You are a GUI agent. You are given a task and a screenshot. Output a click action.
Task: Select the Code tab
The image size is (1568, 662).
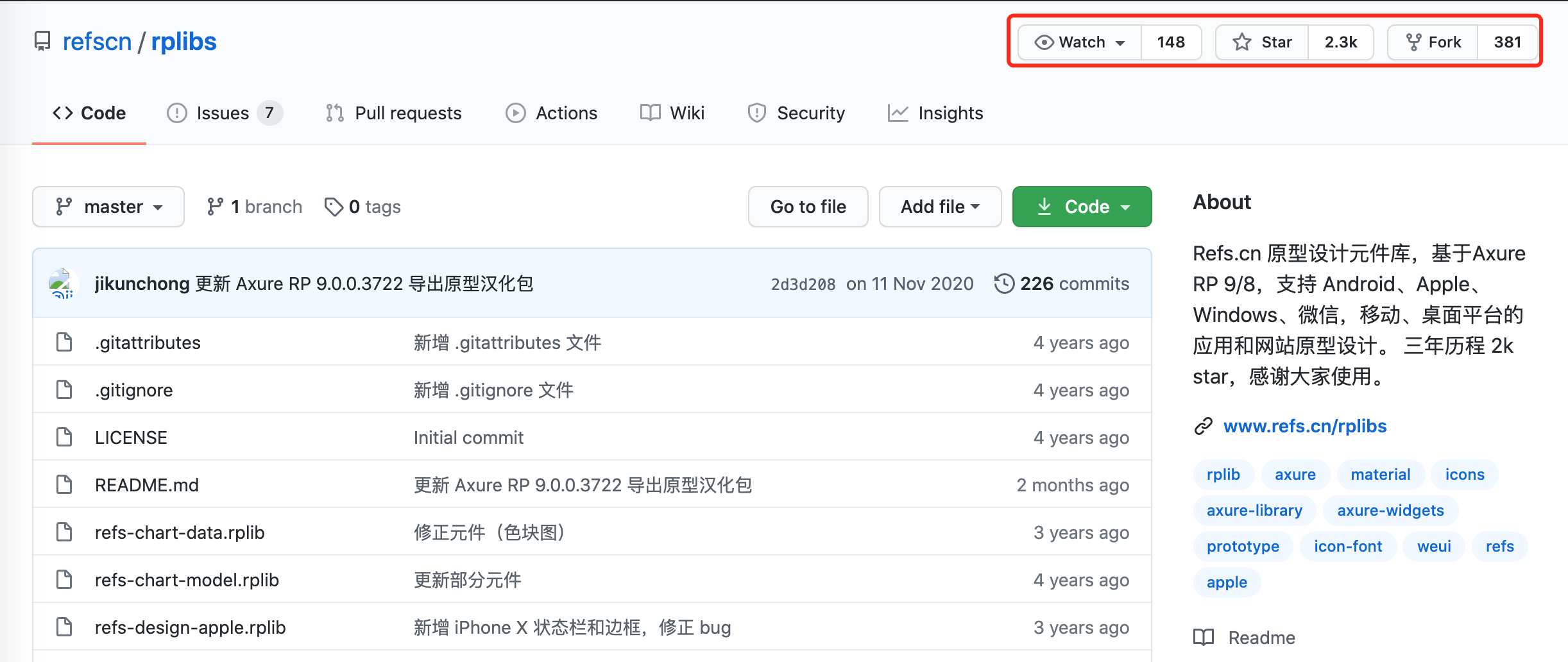[89, 113]
